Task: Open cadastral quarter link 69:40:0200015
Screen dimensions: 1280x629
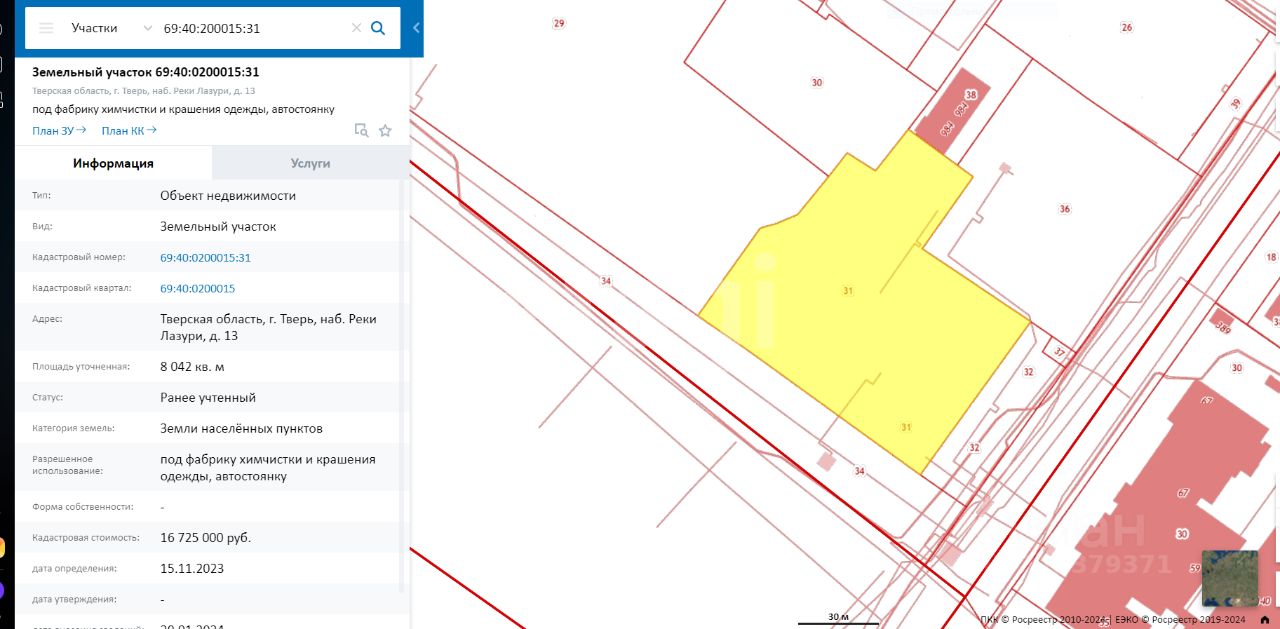Action: [197, 289]
